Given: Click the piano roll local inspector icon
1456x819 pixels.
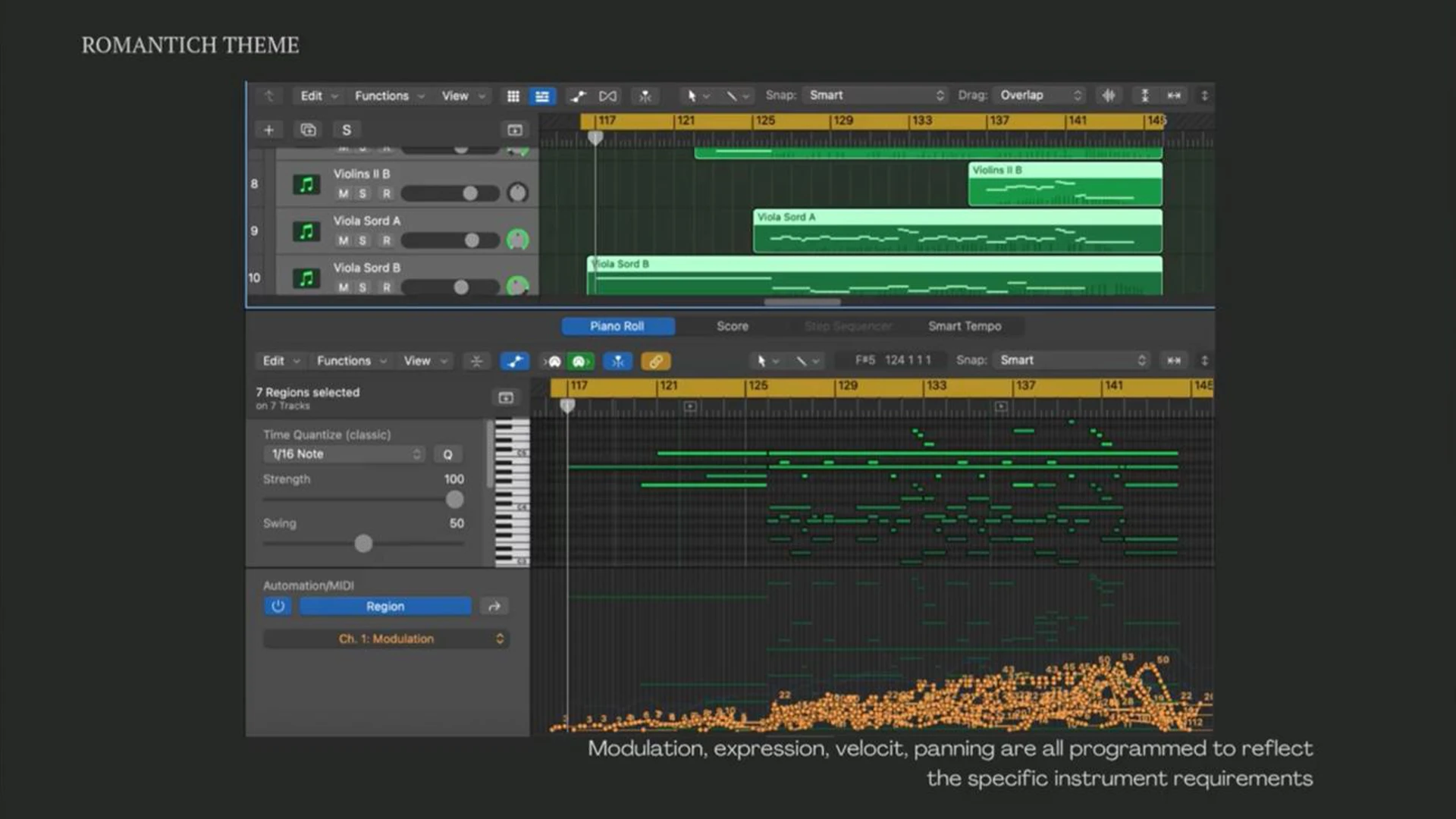Looking at the screenshot, I should click(506, 398).
